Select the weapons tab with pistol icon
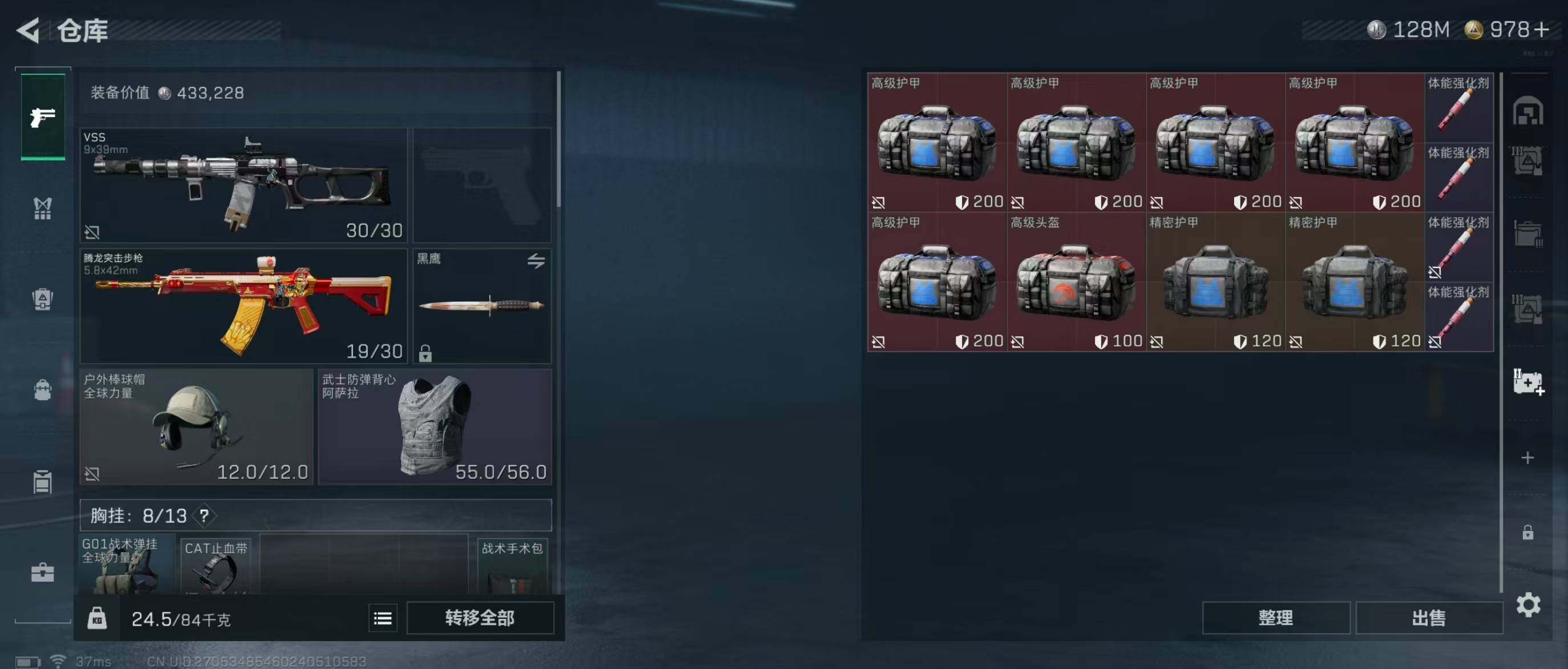 (x=43, y=117)
